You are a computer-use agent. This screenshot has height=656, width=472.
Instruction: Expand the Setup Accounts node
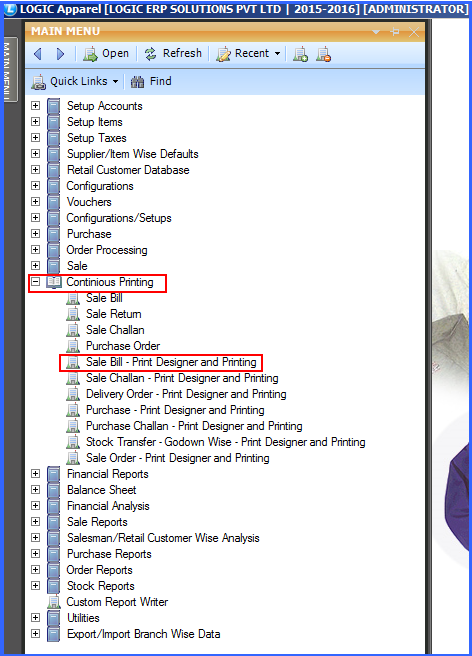36,105
